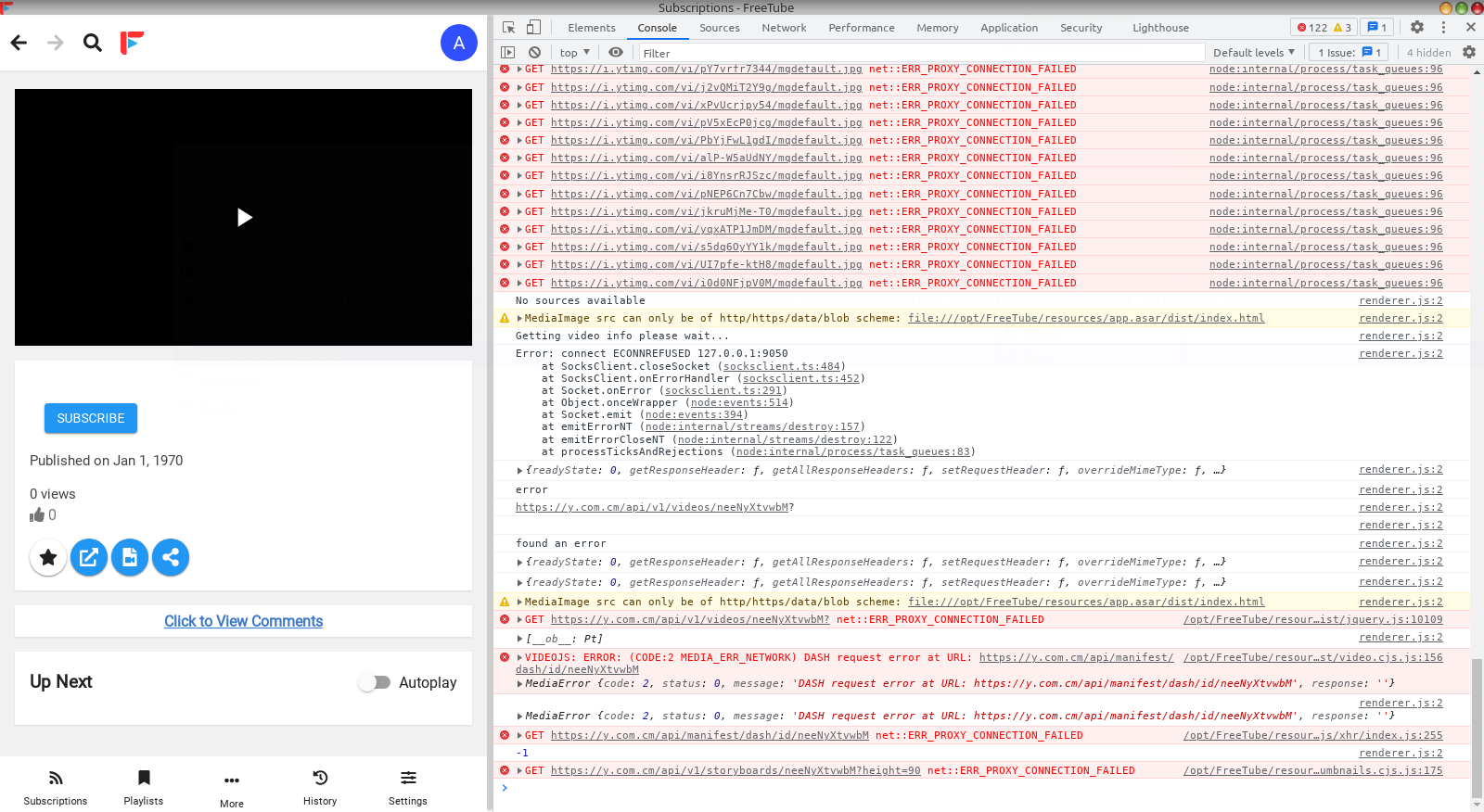Switch to the Network tab
1484x812 pixels.
[x=785, y=28]
